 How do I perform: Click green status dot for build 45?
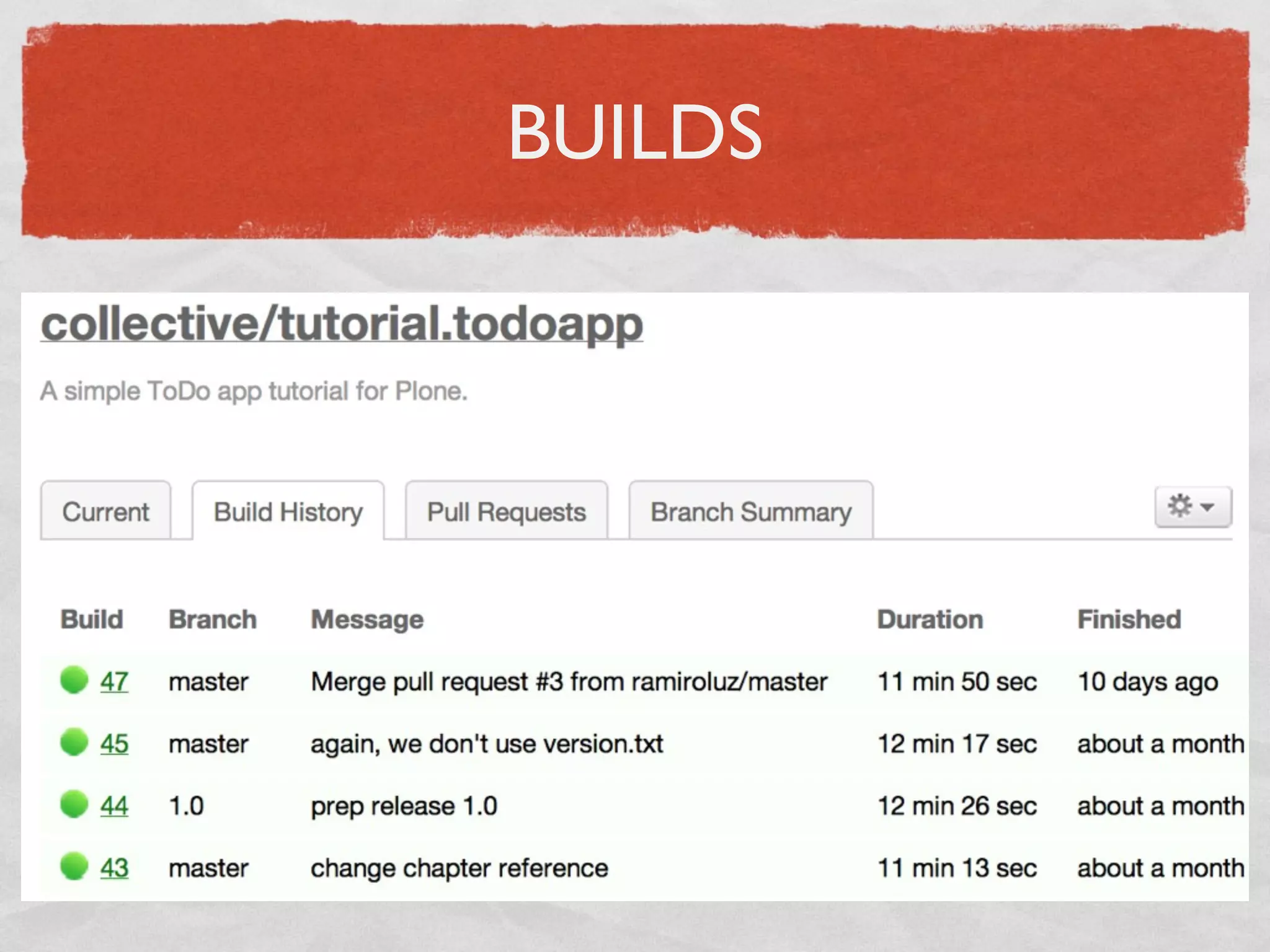(74, 742)
